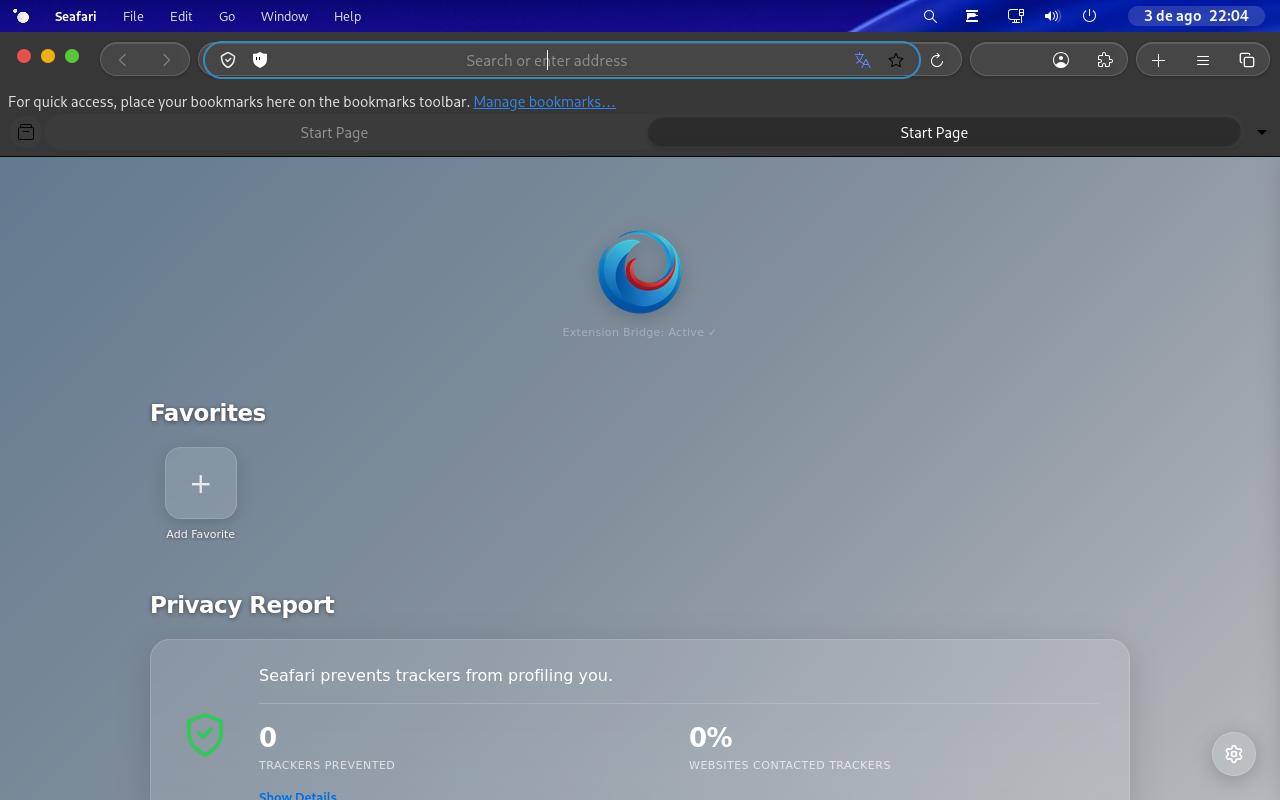Viewport: 1280px width, 800px height.
Task: Open the Go menu
Action: pos(227,16)
